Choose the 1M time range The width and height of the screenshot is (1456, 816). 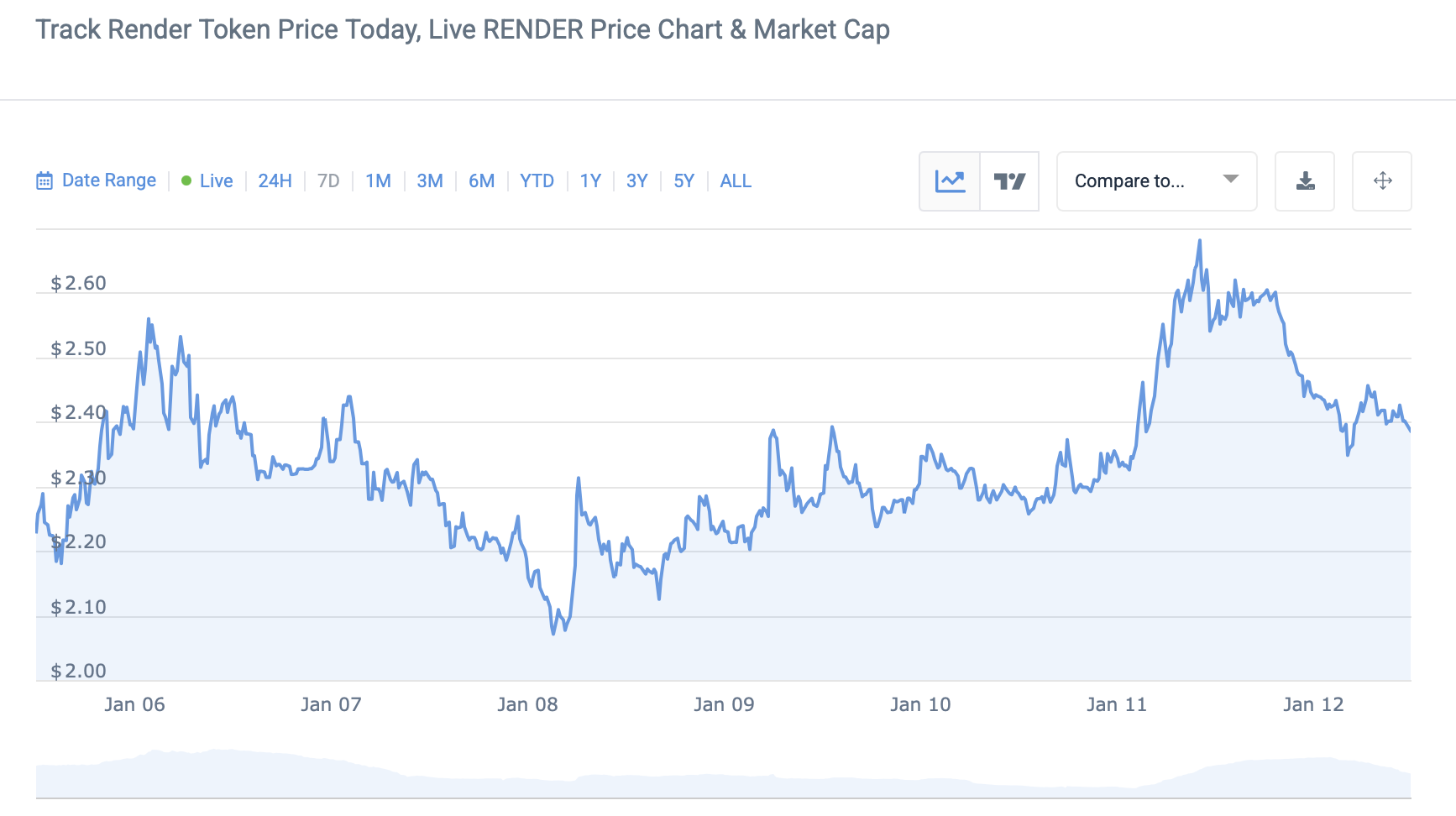(x=378, y=181)
